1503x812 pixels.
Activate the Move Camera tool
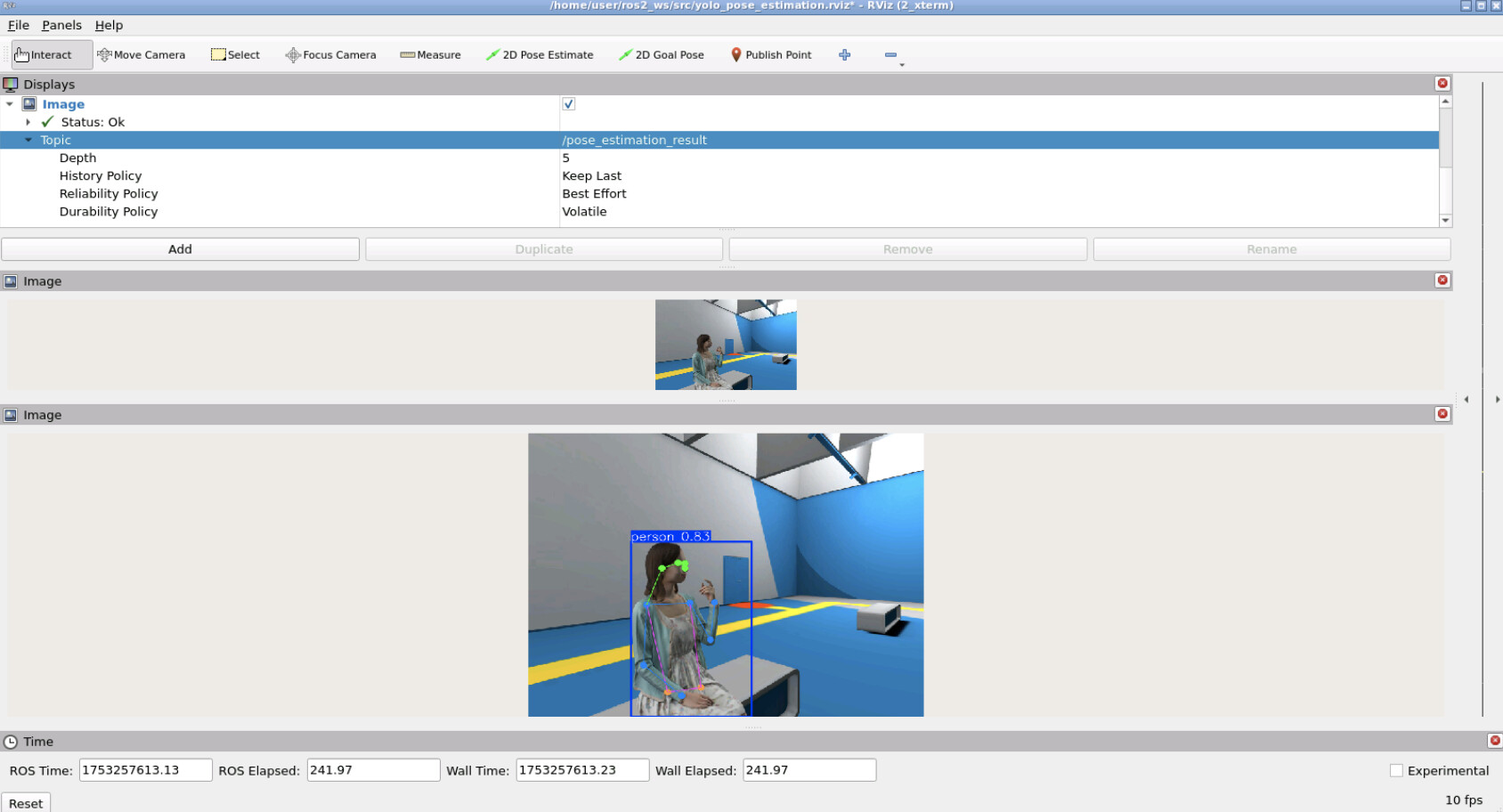pos(142,55)
